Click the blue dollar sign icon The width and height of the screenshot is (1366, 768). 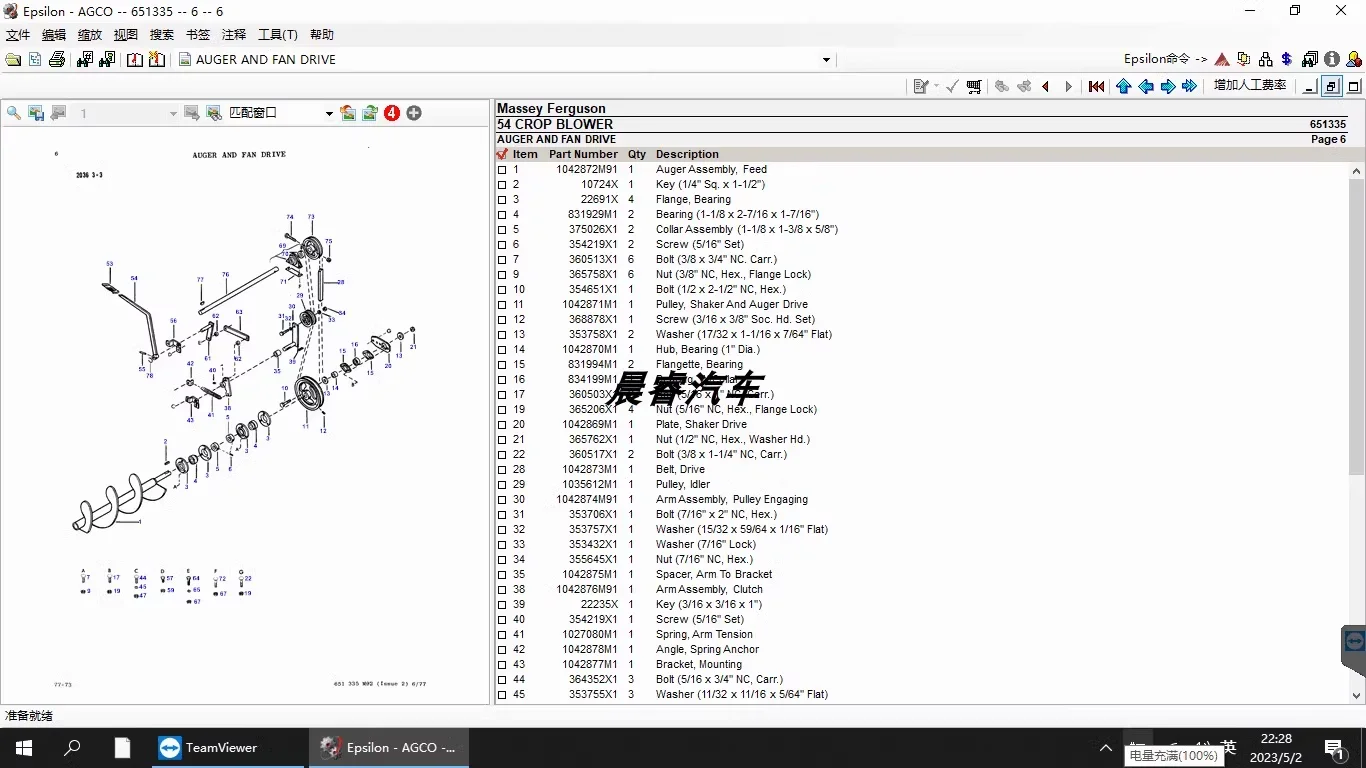pyautogui.click(x=1287, y=60)
